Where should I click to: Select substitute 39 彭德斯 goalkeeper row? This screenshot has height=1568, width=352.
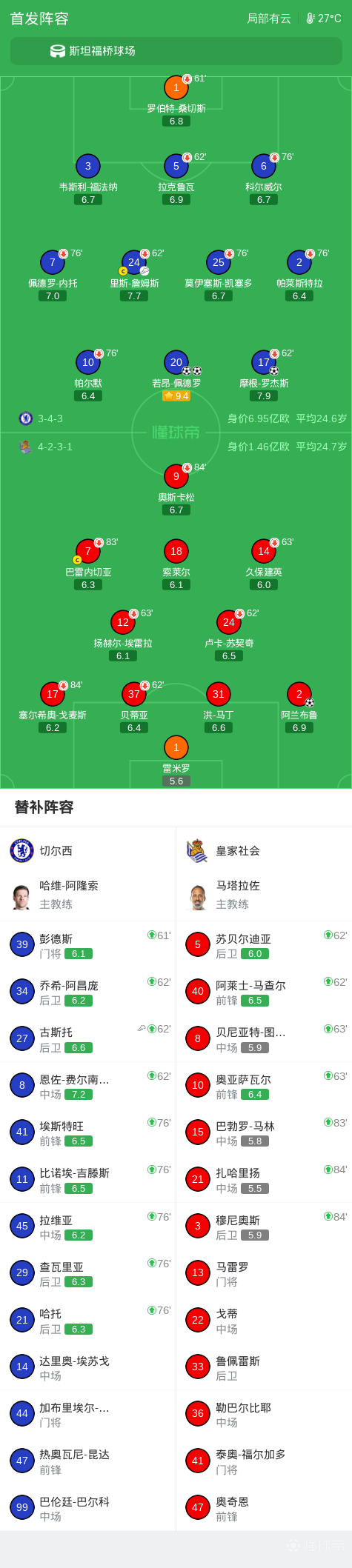click(88, 945)
